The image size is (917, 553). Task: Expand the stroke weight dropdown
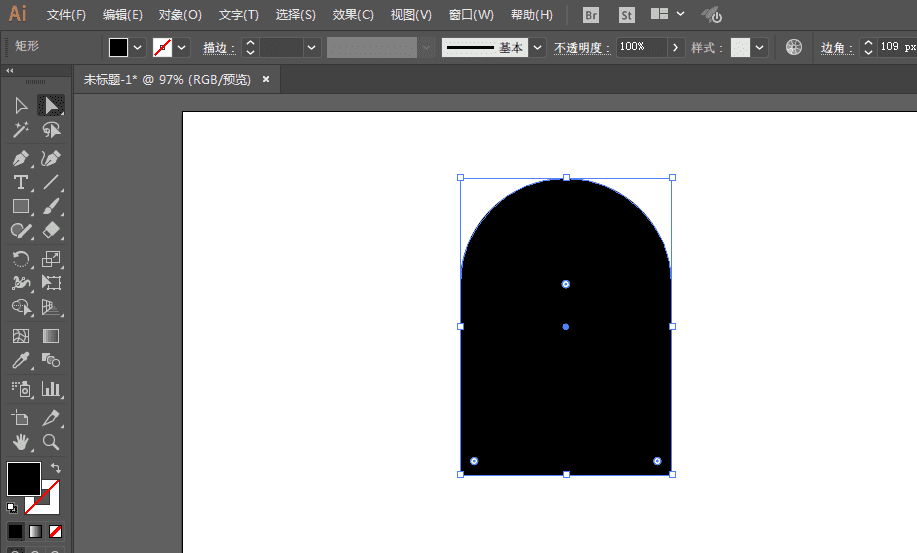(312, 47)
